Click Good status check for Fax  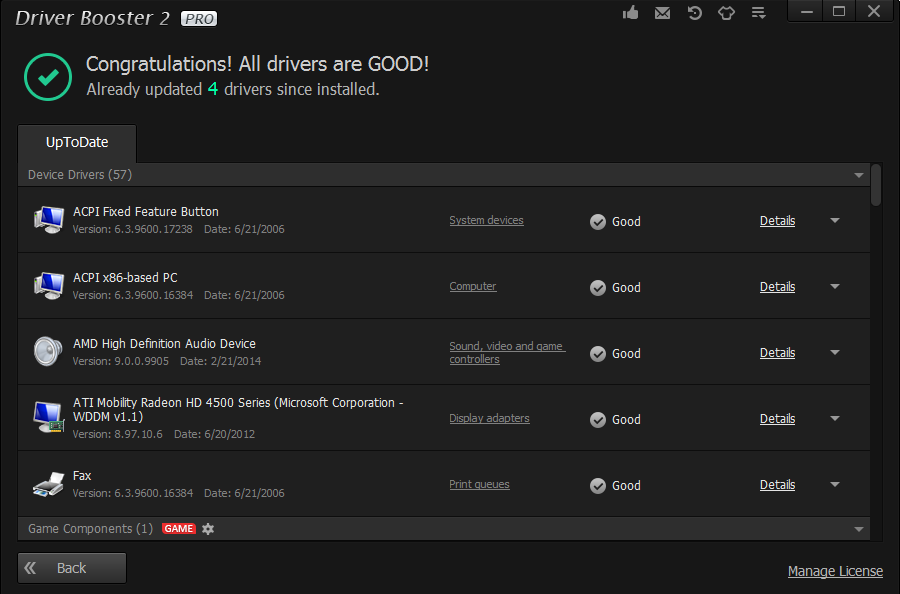tap(598, 486)
